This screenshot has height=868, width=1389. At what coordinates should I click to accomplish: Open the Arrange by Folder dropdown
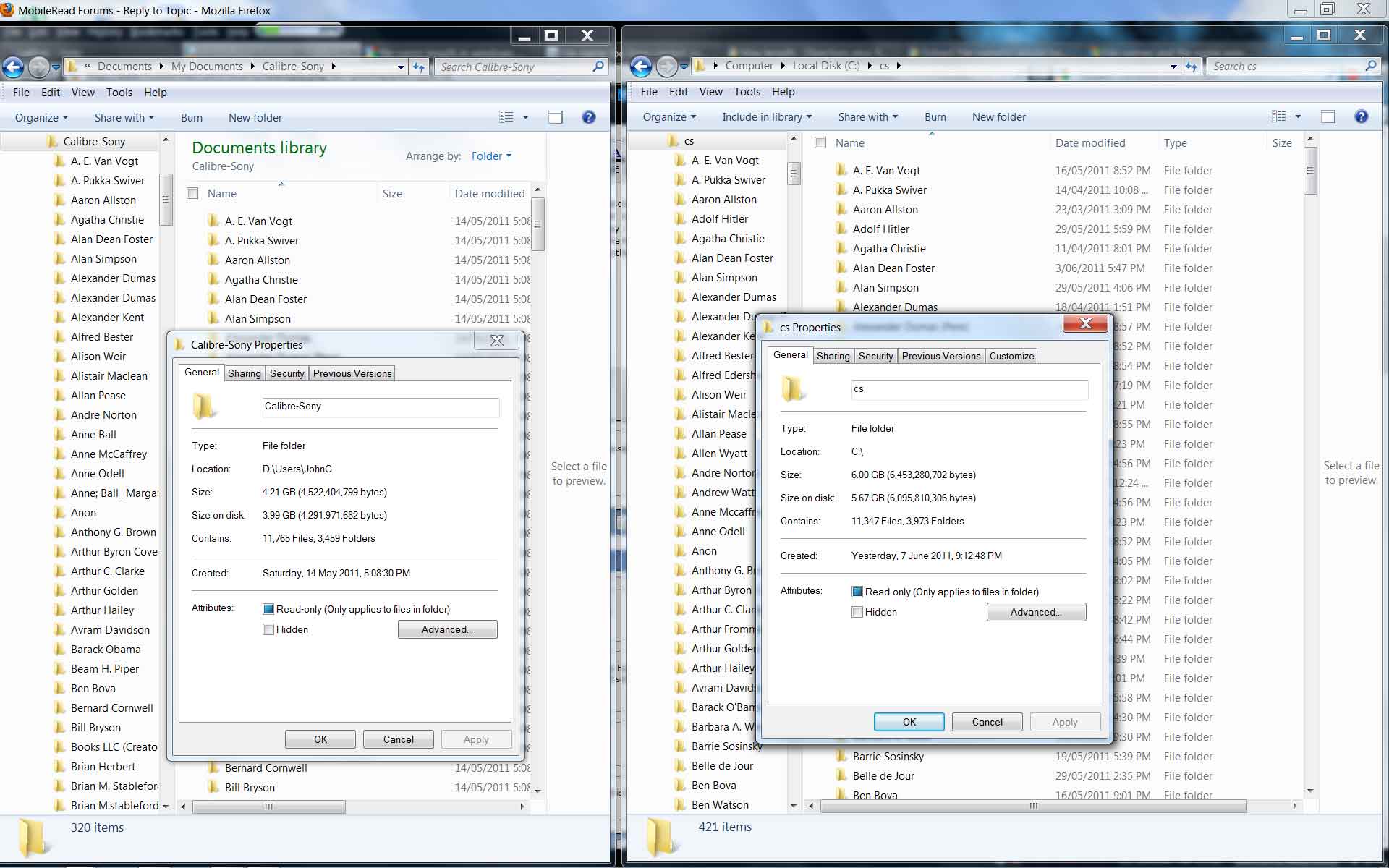(x=491, y=156)
